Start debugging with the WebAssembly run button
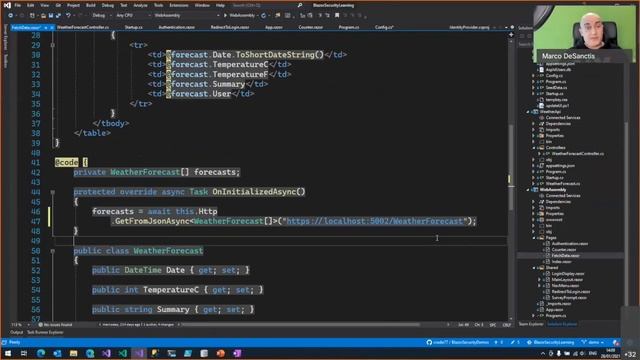This screenshot has width=640, height=360. pyautogui.click(x=240, y=16)
